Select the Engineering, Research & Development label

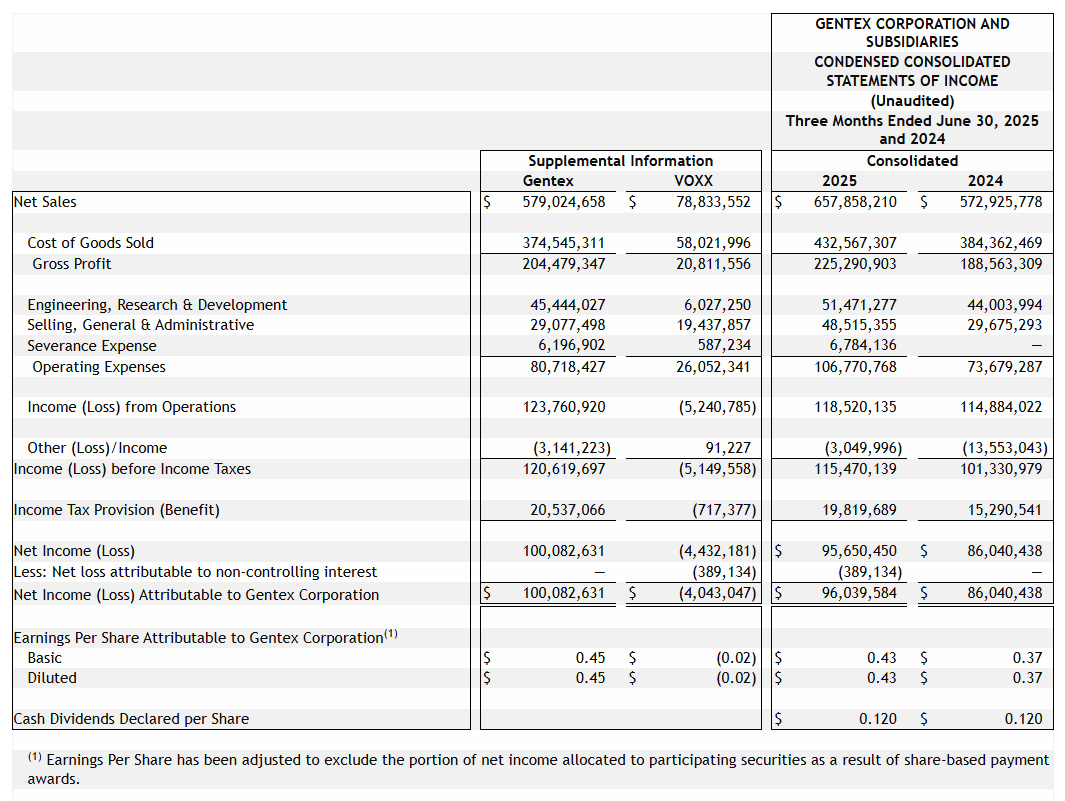tap(157, 305)
